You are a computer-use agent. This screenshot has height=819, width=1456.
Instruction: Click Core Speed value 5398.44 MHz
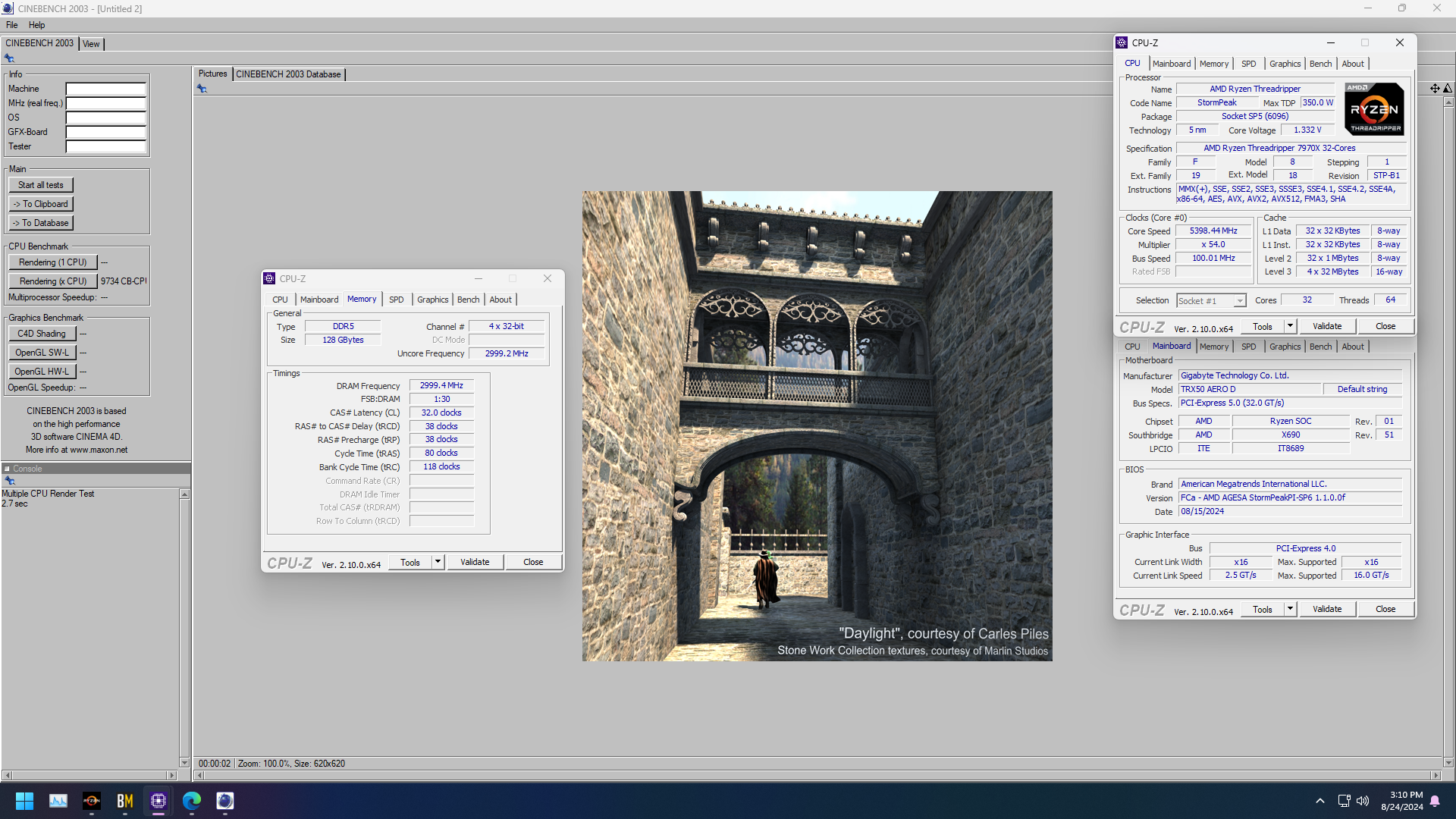coord(1213,231)
